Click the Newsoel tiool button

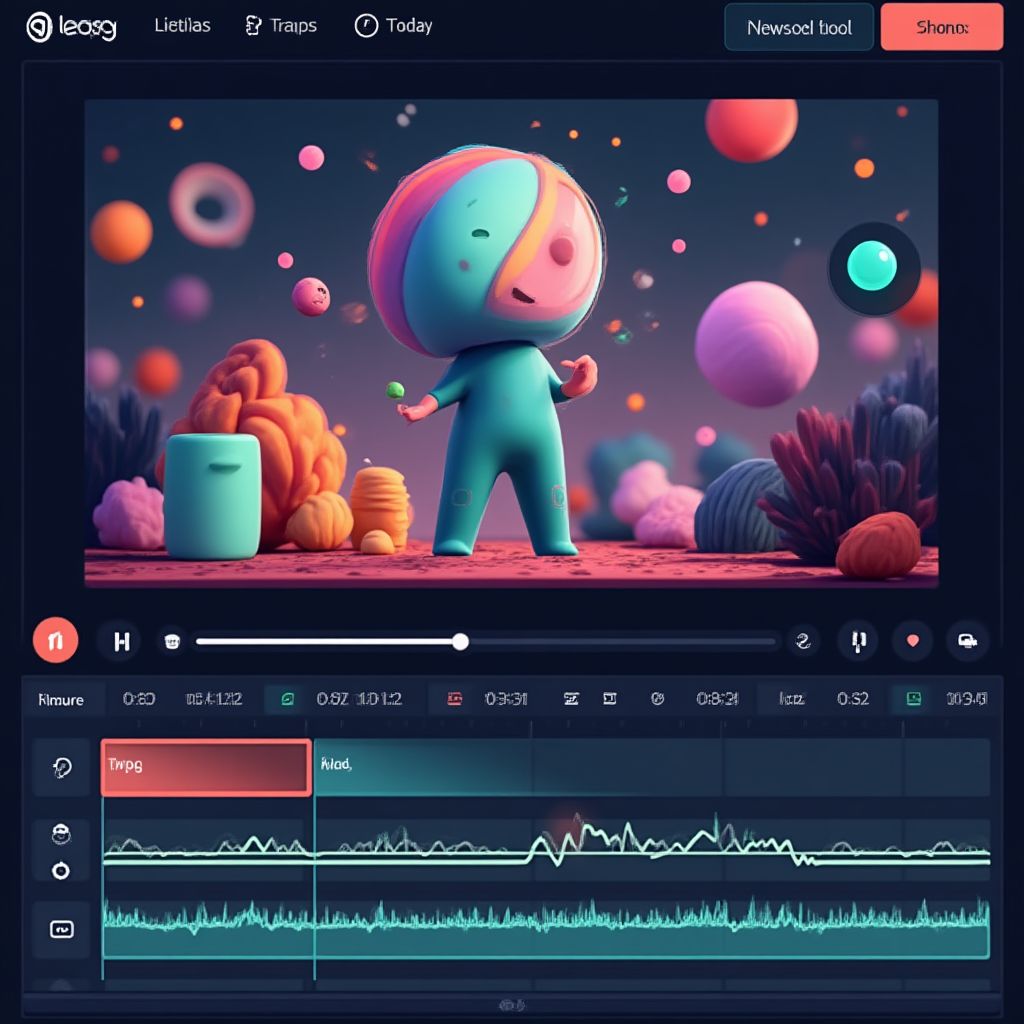pos(798,27)
